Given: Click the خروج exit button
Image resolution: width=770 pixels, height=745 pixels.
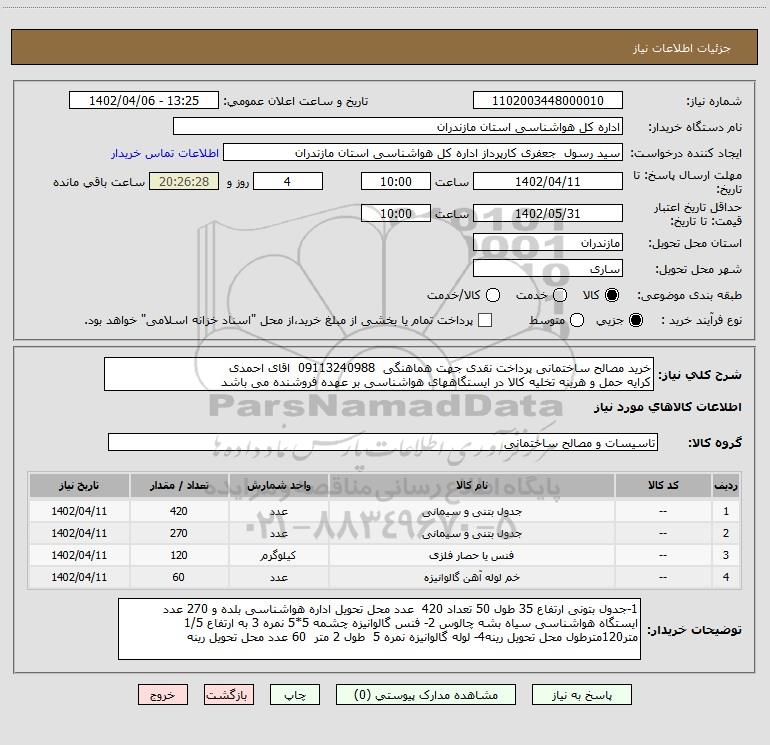Looking at the screenshot, I should [x=163, y=695].
